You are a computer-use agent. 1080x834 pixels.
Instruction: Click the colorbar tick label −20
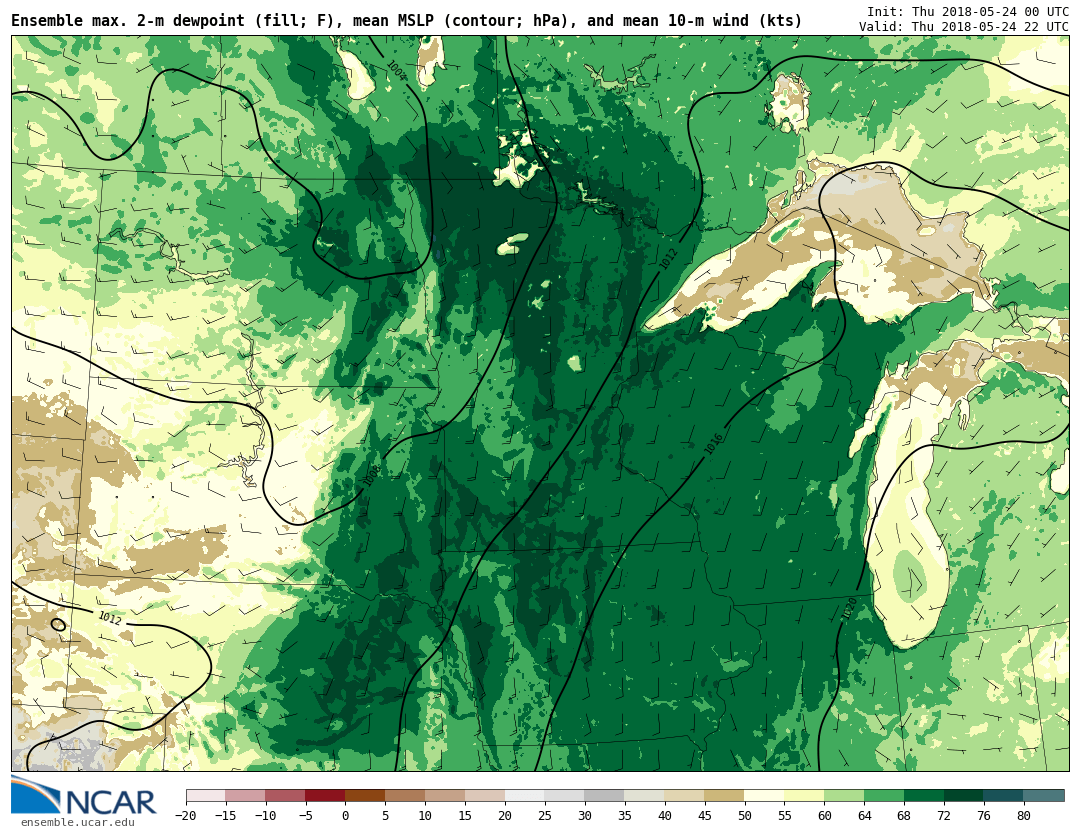tap(186, 815)
